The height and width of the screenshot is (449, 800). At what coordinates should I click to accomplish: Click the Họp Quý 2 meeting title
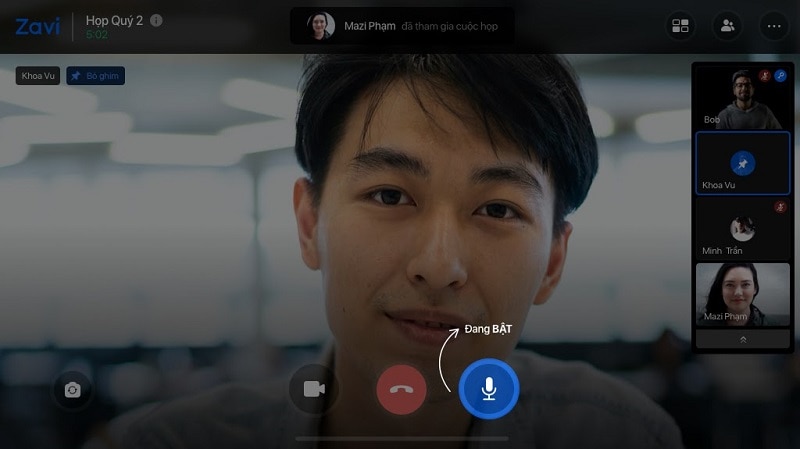(114, 20)
